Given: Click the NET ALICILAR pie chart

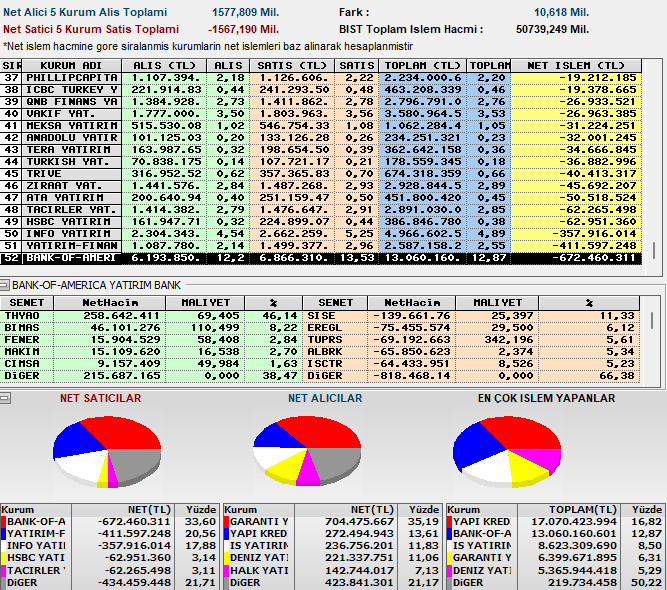Looking at the screenshot, I should (x=307, y=451).
